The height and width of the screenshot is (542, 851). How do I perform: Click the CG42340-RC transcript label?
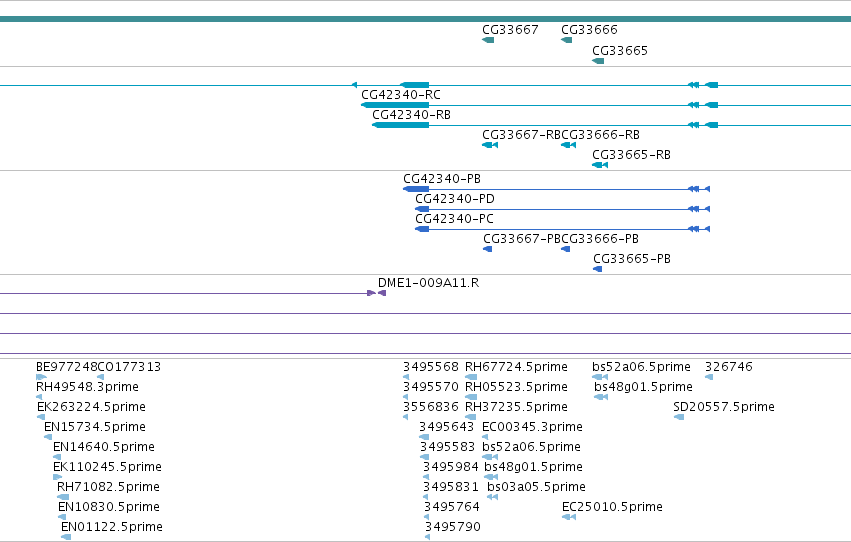coord(401,94)
